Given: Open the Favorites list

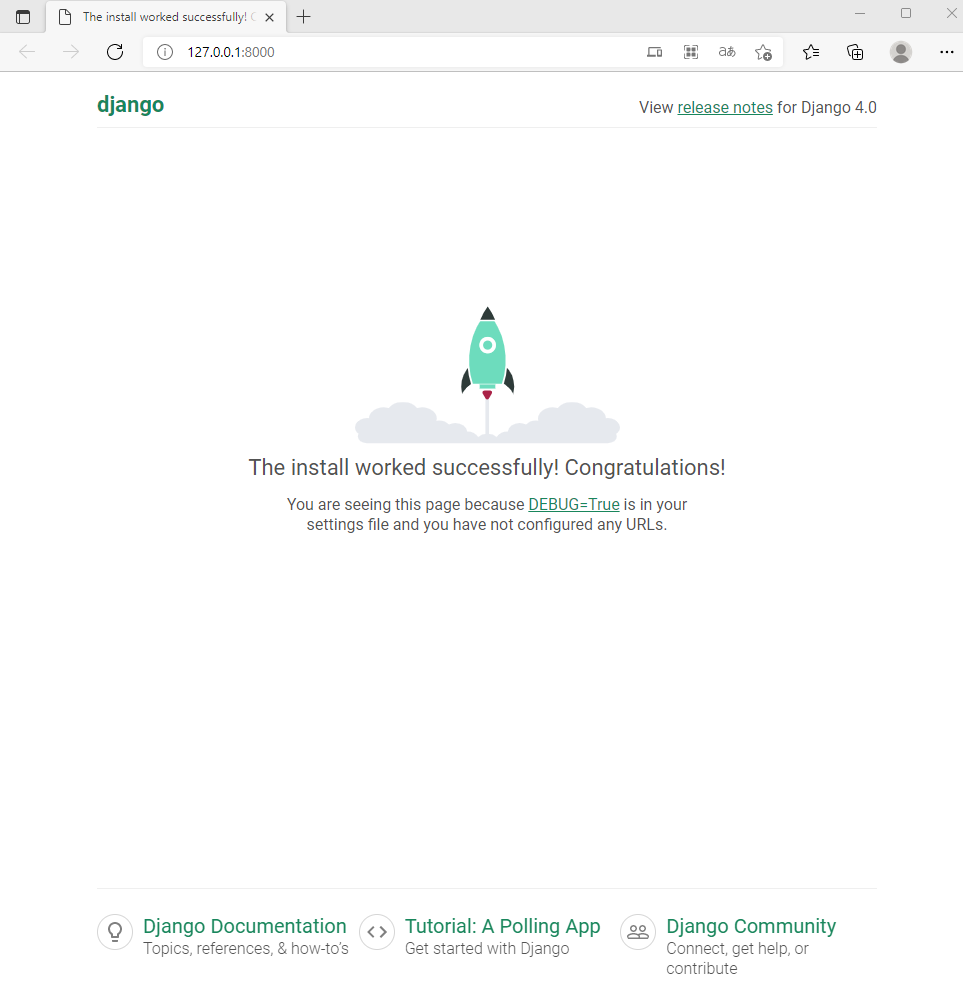Looking at the screenshot, I should [x=811, y=52].
